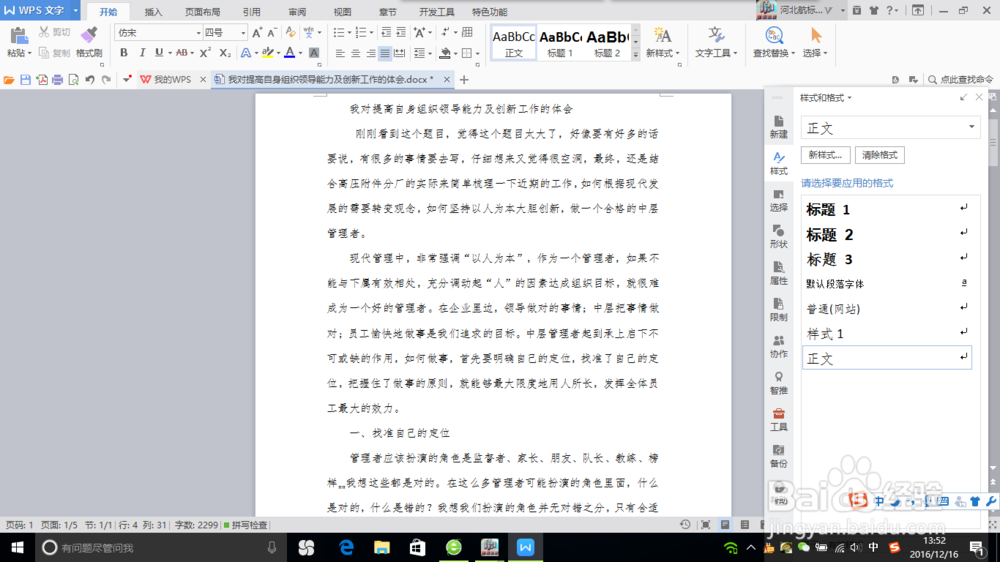Click the print preview icon
The width and height of the screenshot is (1000, 562).
click(73, 80)
